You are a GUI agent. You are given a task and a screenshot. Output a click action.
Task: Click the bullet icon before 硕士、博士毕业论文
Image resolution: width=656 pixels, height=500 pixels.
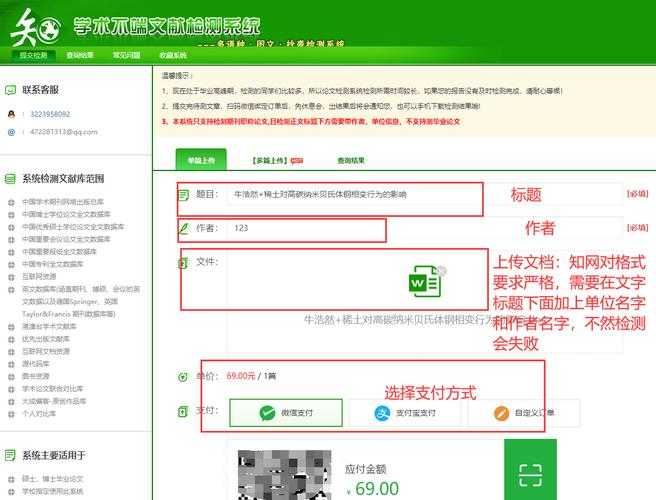click(11, 479)
